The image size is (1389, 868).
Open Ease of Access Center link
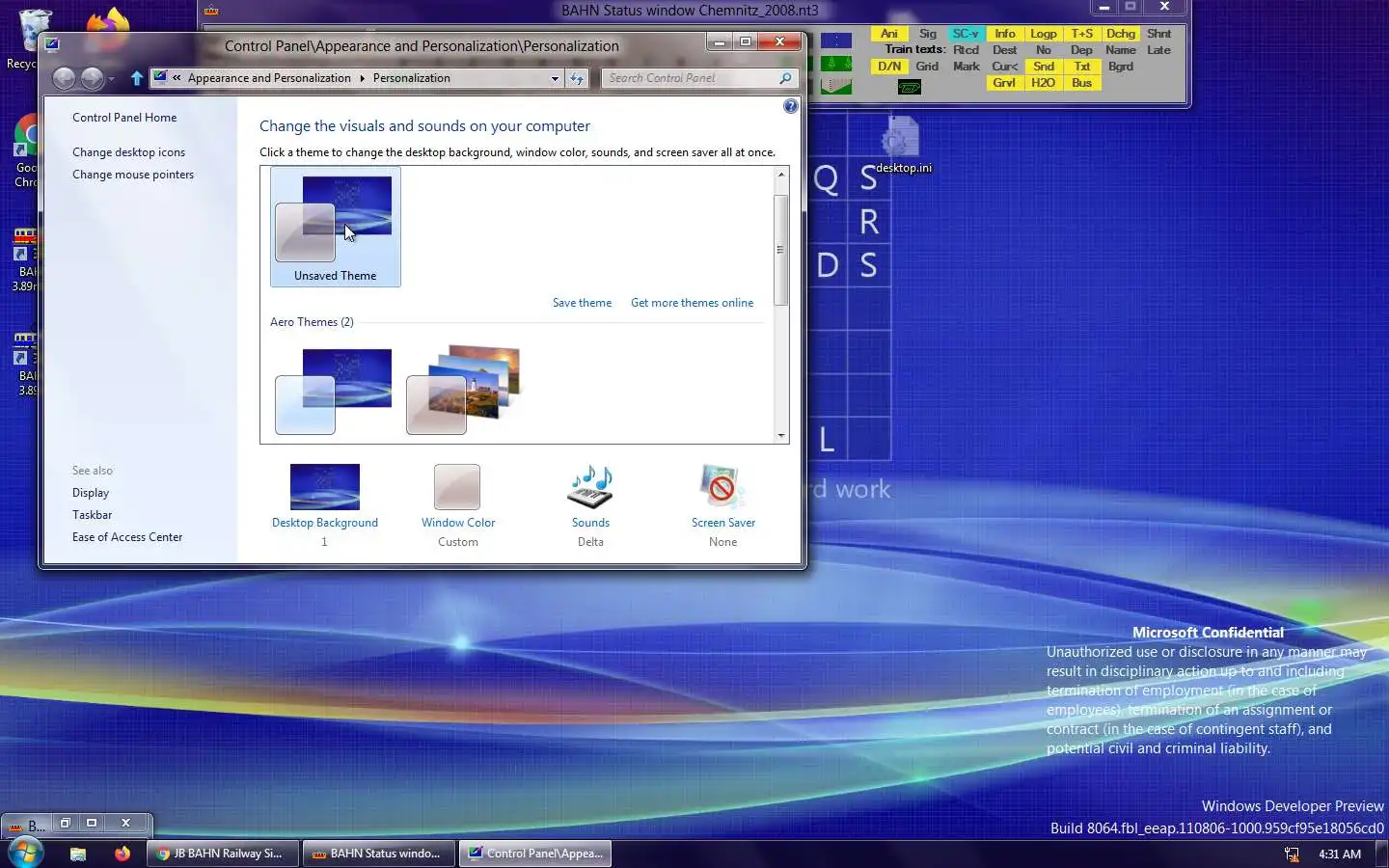(x=127, y=537)
